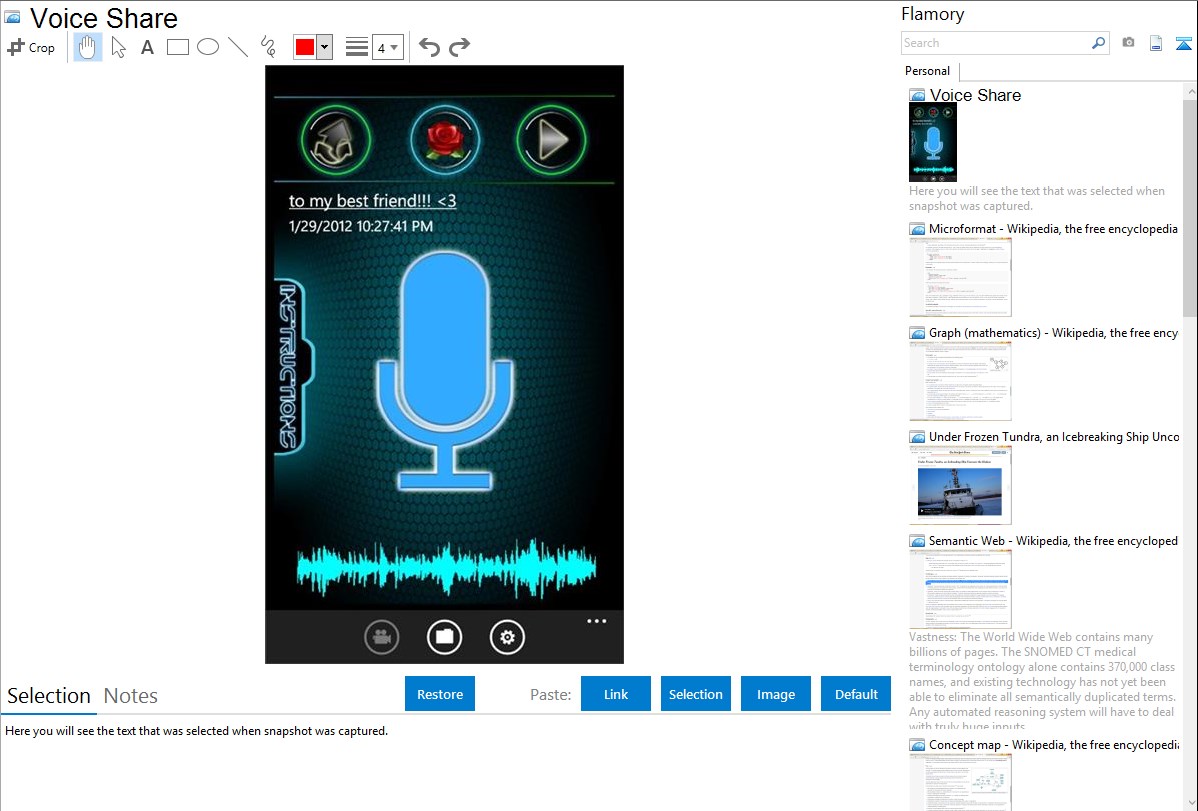The width and height of the screenshot is (1198, 811).
Task: Click the cyan audio waveform
Action: point(446,568)
